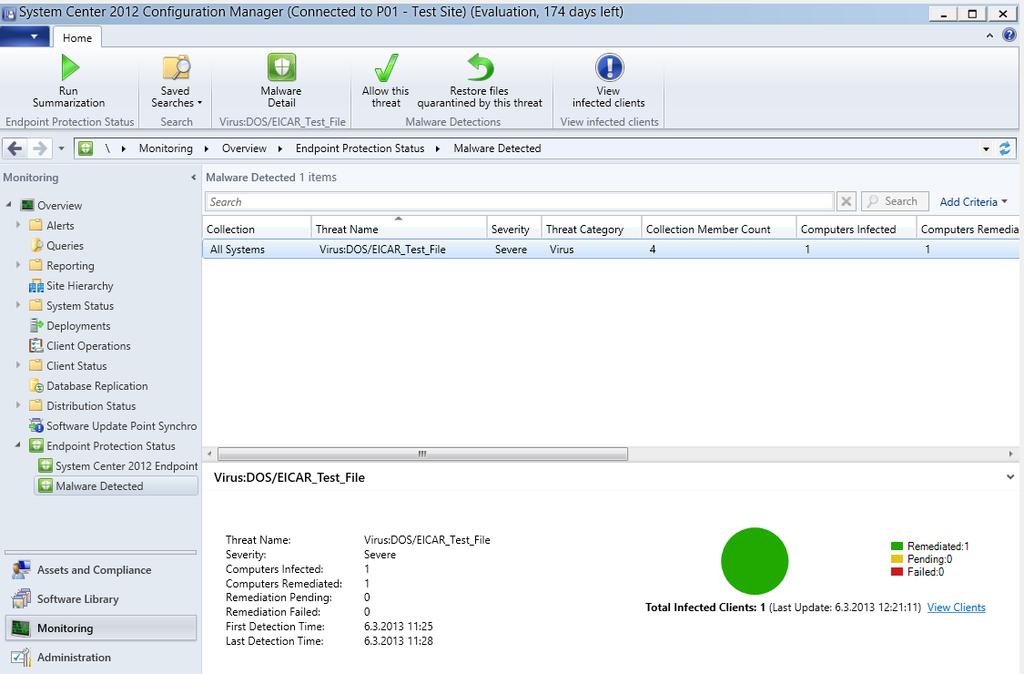Switch to Assets and Compliance workspace
1024x674 pixels.
click(x=101, y=570)
